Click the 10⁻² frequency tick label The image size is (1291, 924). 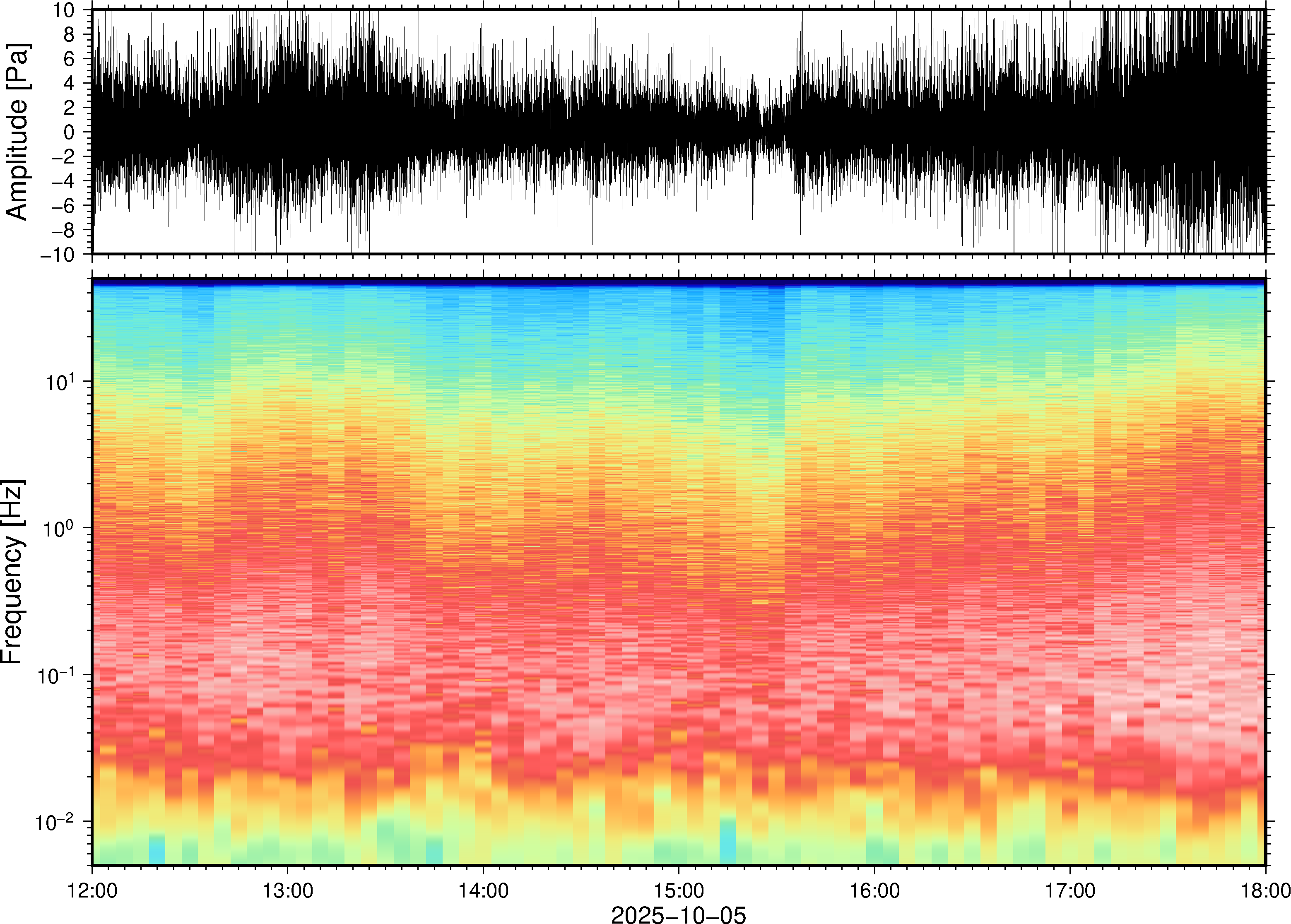click(x=55, y=822)
